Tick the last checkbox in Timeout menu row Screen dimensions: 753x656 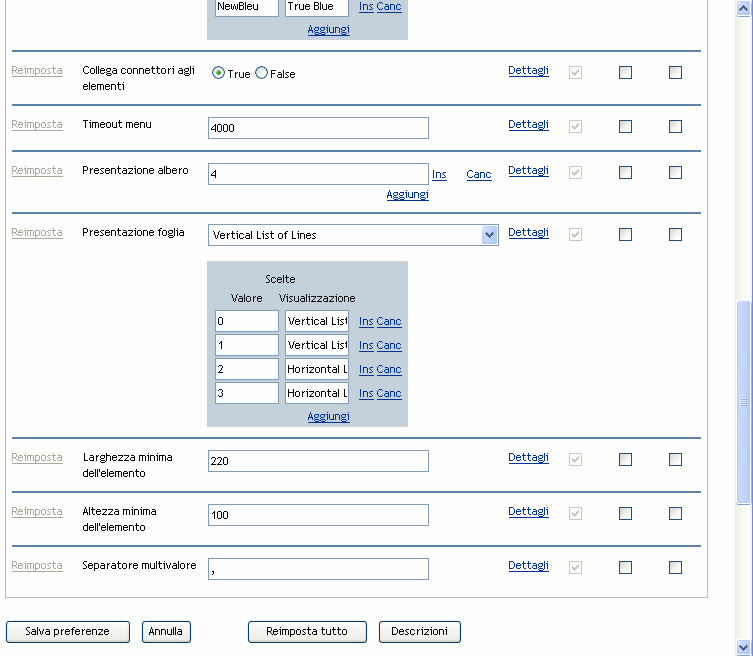tap(675, 127)
